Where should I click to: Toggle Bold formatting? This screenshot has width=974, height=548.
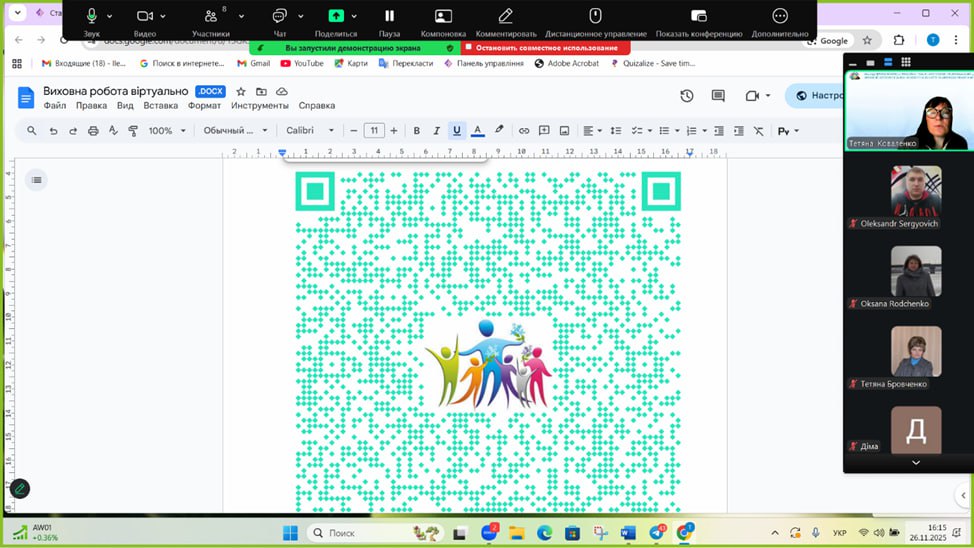(x=417, y=131)
